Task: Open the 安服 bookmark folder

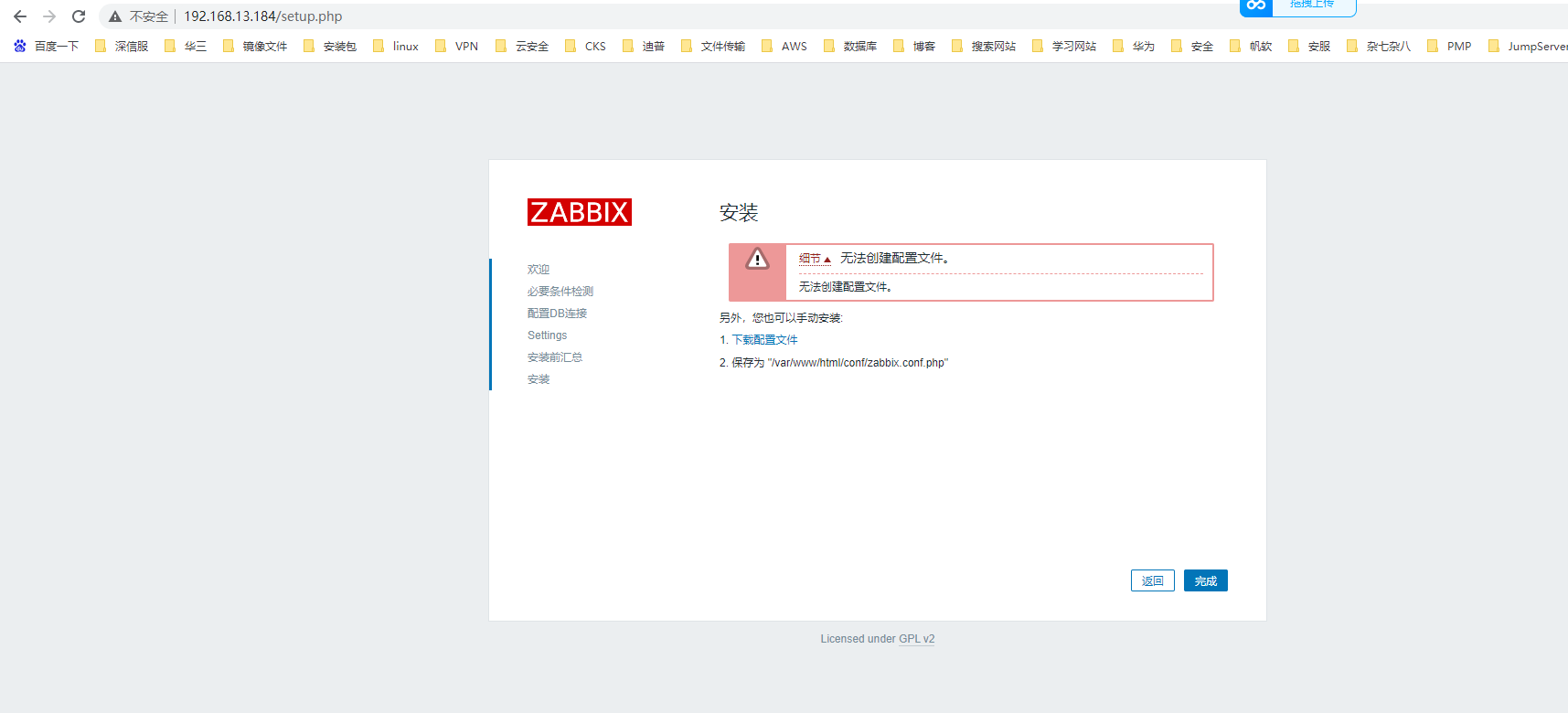Action: 1309,46
